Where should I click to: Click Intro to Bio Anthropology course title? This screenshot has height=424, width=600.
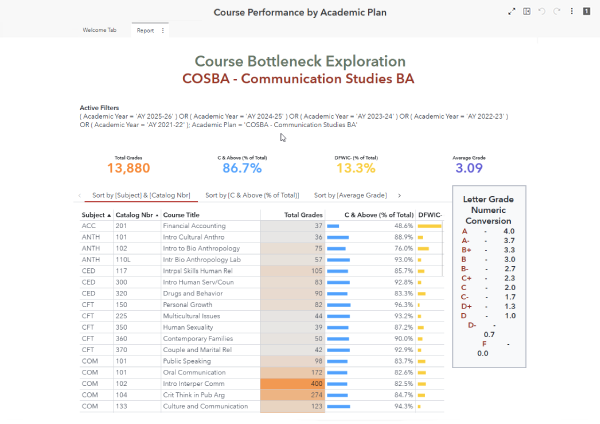point(201,248)
